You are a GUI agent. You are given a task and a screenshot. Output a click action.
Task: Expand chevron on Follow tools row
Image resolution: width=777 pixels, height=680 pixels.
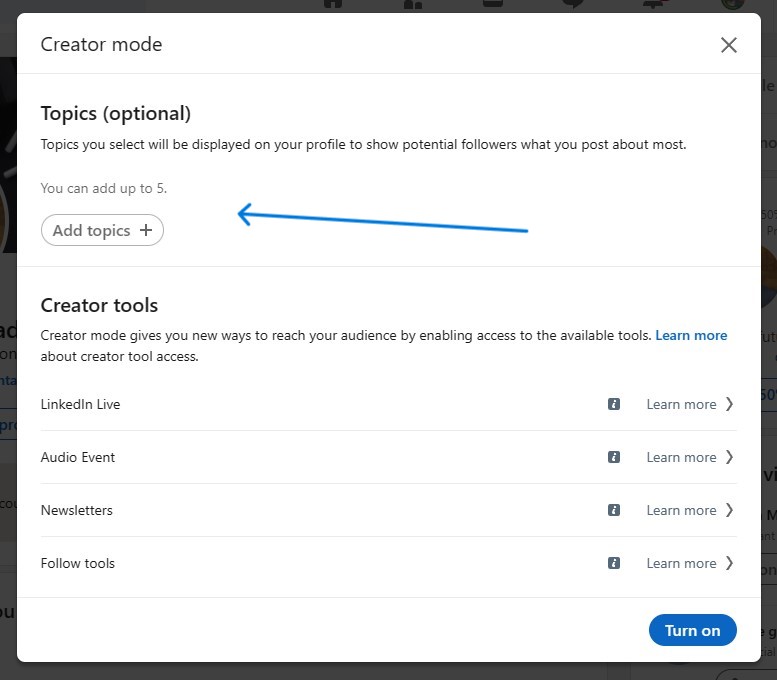(729, 563)
